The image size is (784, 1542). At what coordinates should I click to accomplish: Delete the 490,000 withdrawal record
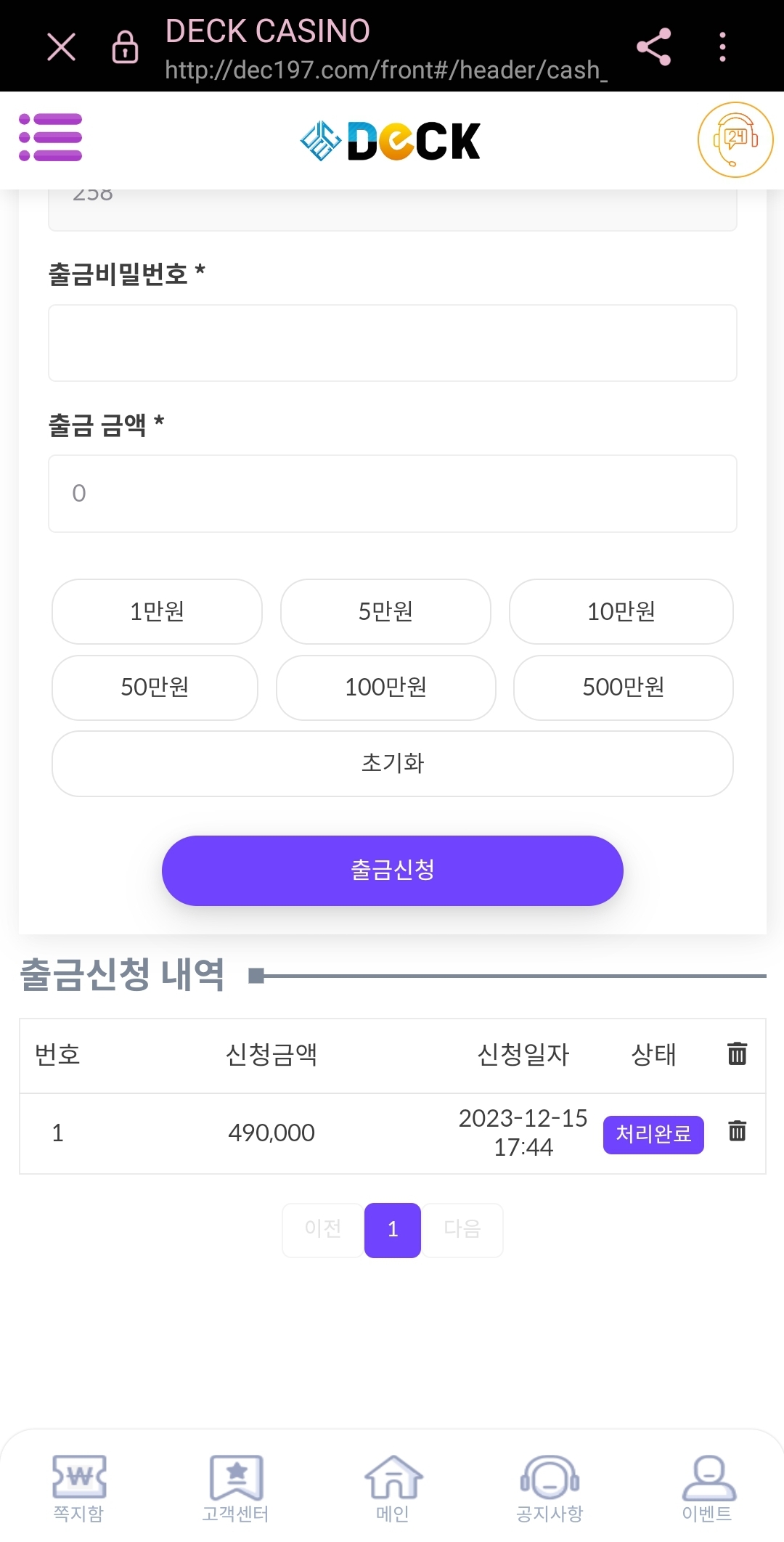tap(737, 1131)
